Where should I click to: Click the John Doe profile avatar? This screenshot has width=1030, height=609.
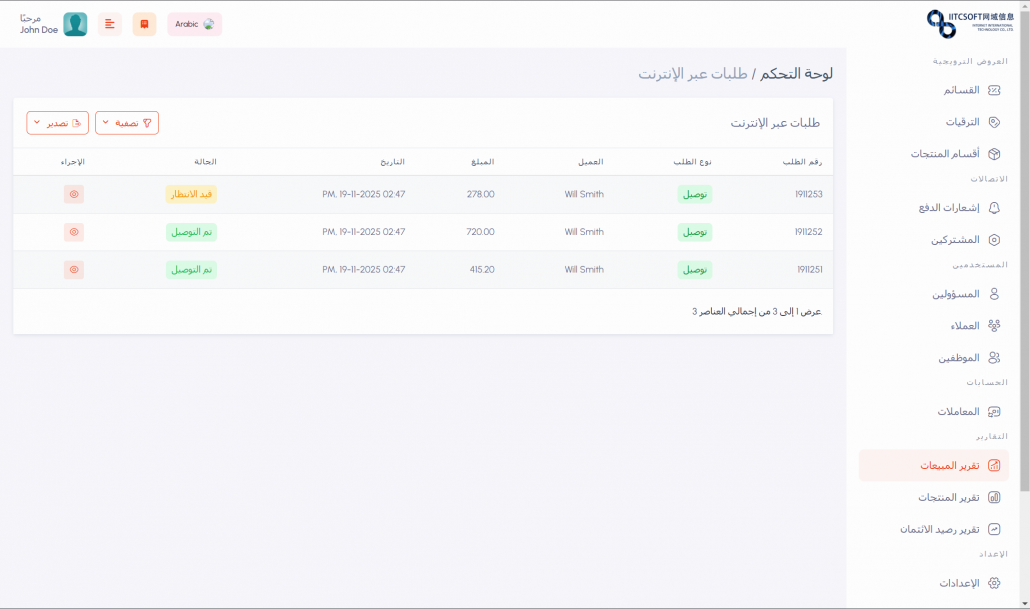point(75,24)
